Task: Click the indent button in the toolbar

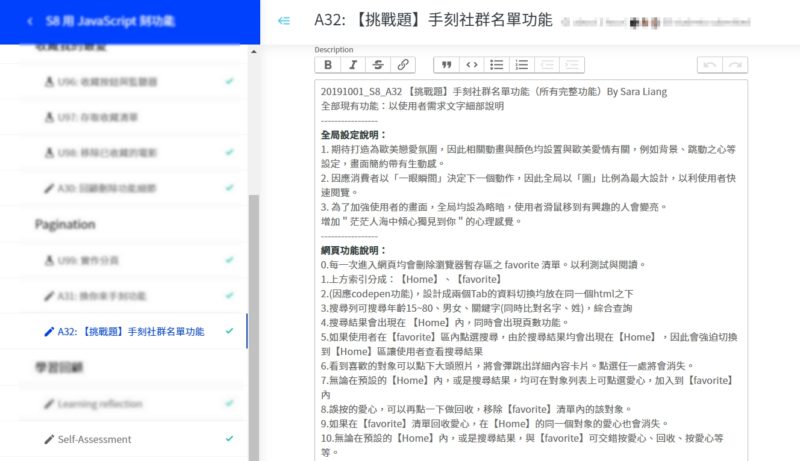Action: 571,65
